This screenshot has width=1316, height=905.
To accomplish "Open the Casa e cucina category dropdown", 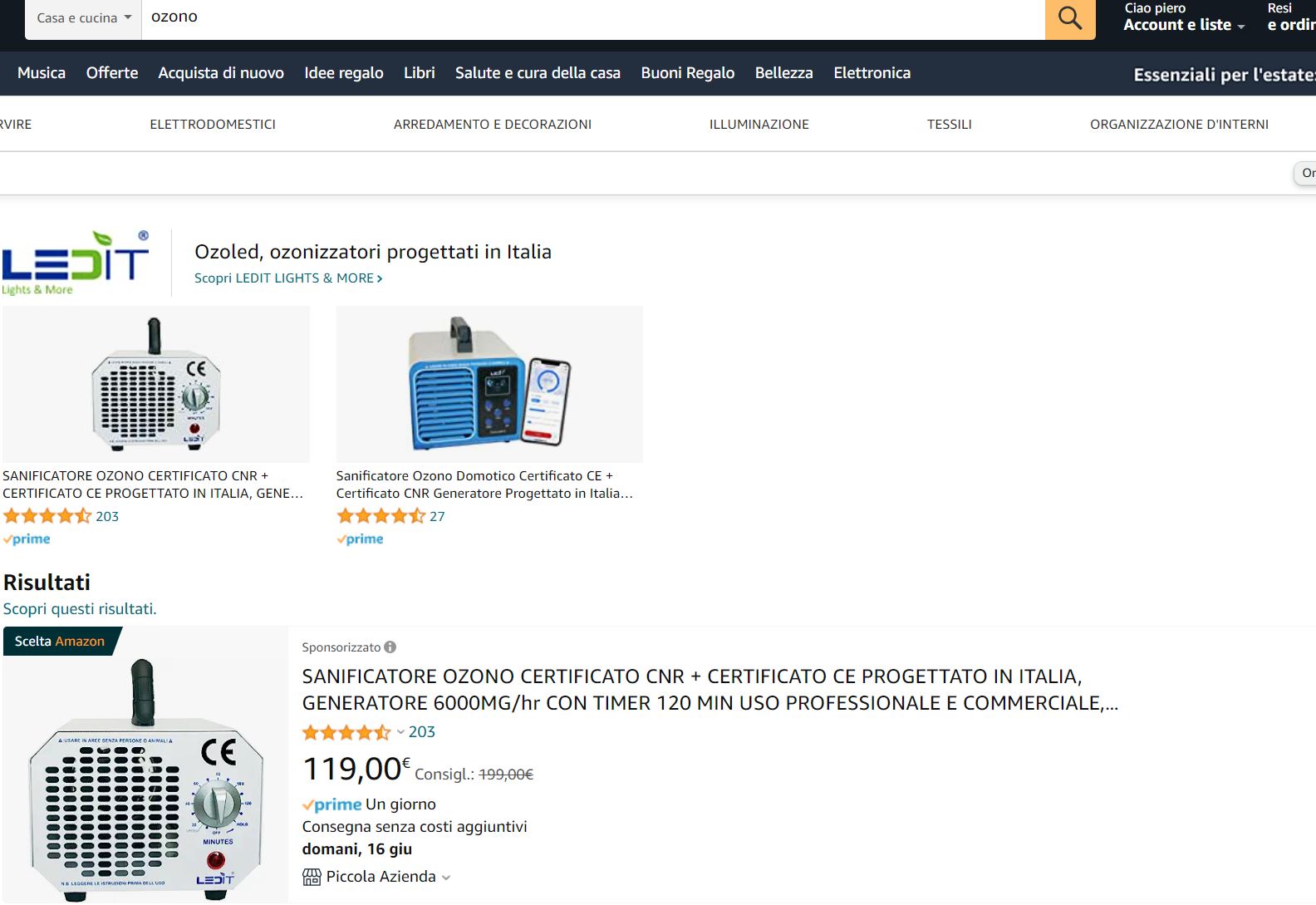I will point(84,17).
